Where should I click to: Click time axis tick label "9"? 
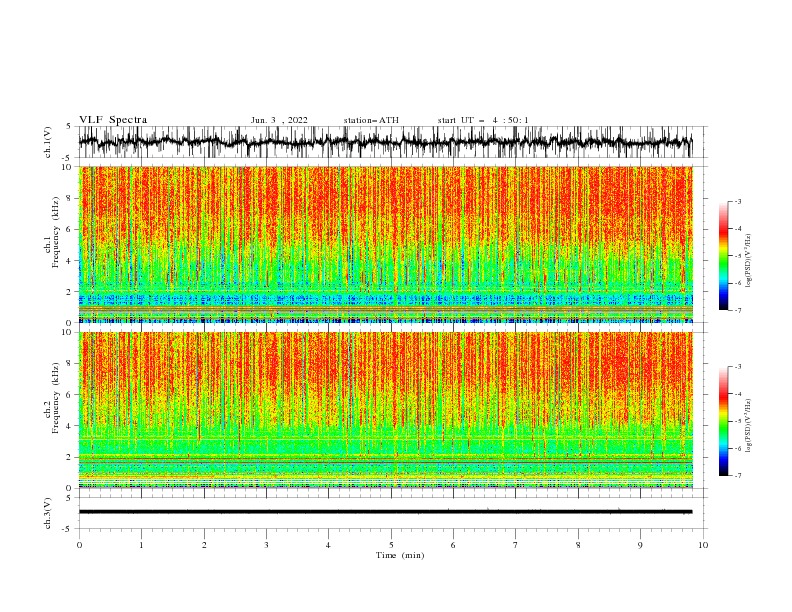point(640,545)
